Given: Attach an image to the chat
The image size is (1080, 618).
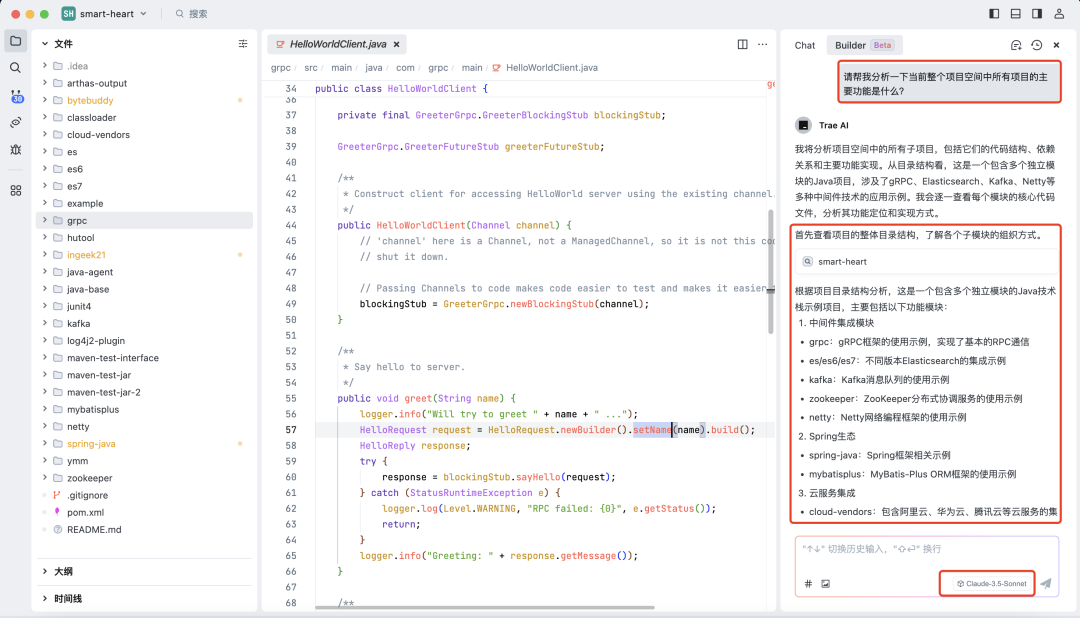Looking at the screenshot, I should tap(826, 584).
